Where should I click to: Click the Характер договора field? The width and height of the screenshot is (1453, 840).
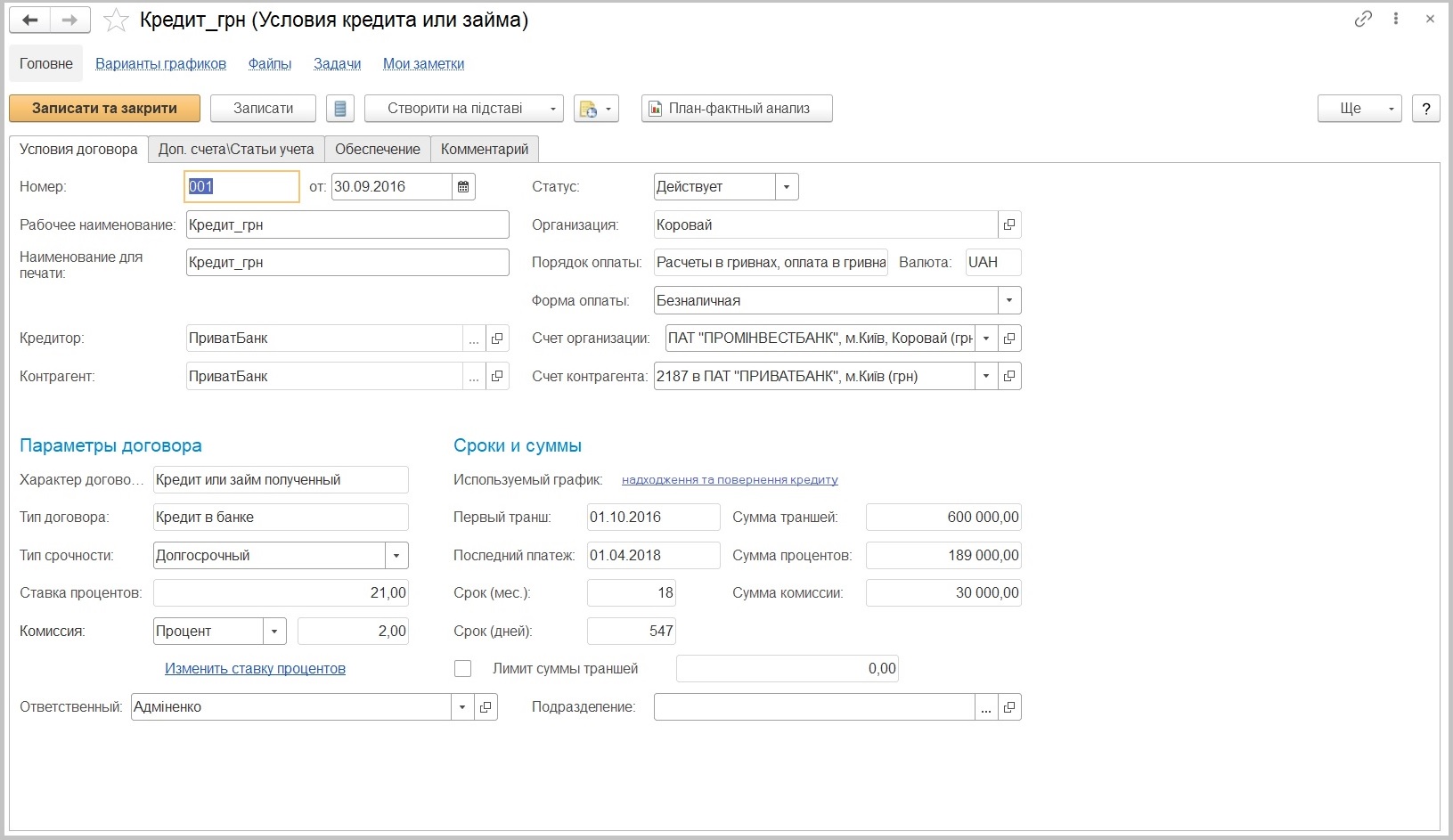click(281, 480)
